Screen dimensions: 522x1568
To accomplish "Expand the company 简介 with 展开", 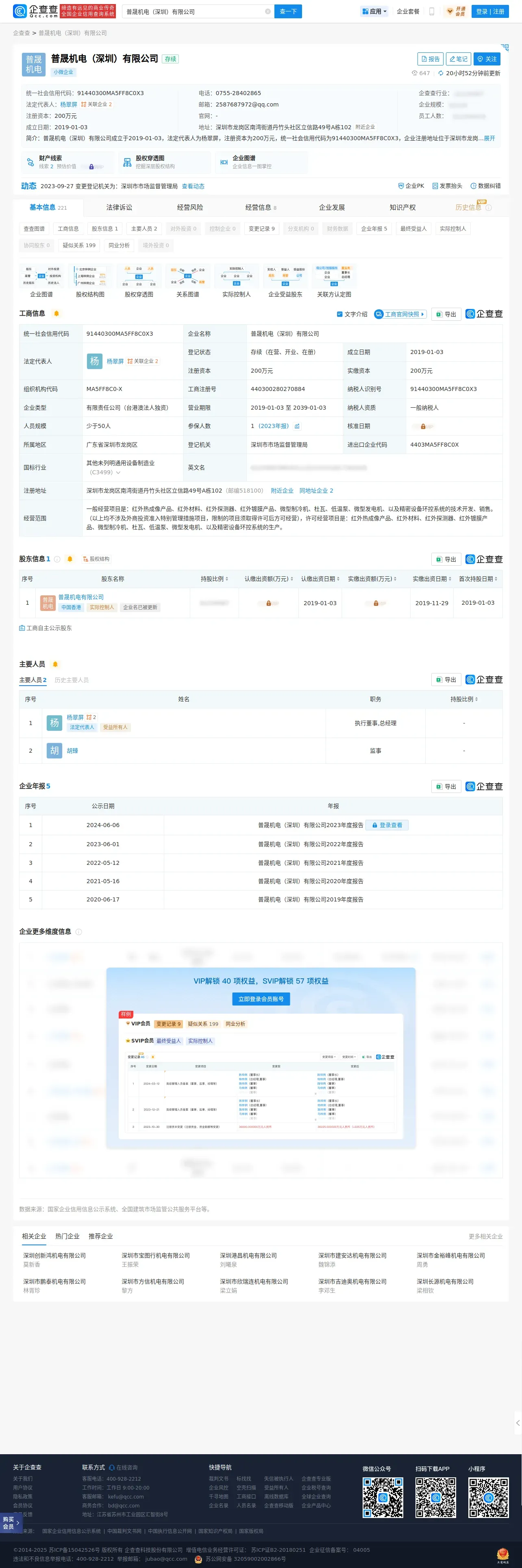I will pos(490,138).
